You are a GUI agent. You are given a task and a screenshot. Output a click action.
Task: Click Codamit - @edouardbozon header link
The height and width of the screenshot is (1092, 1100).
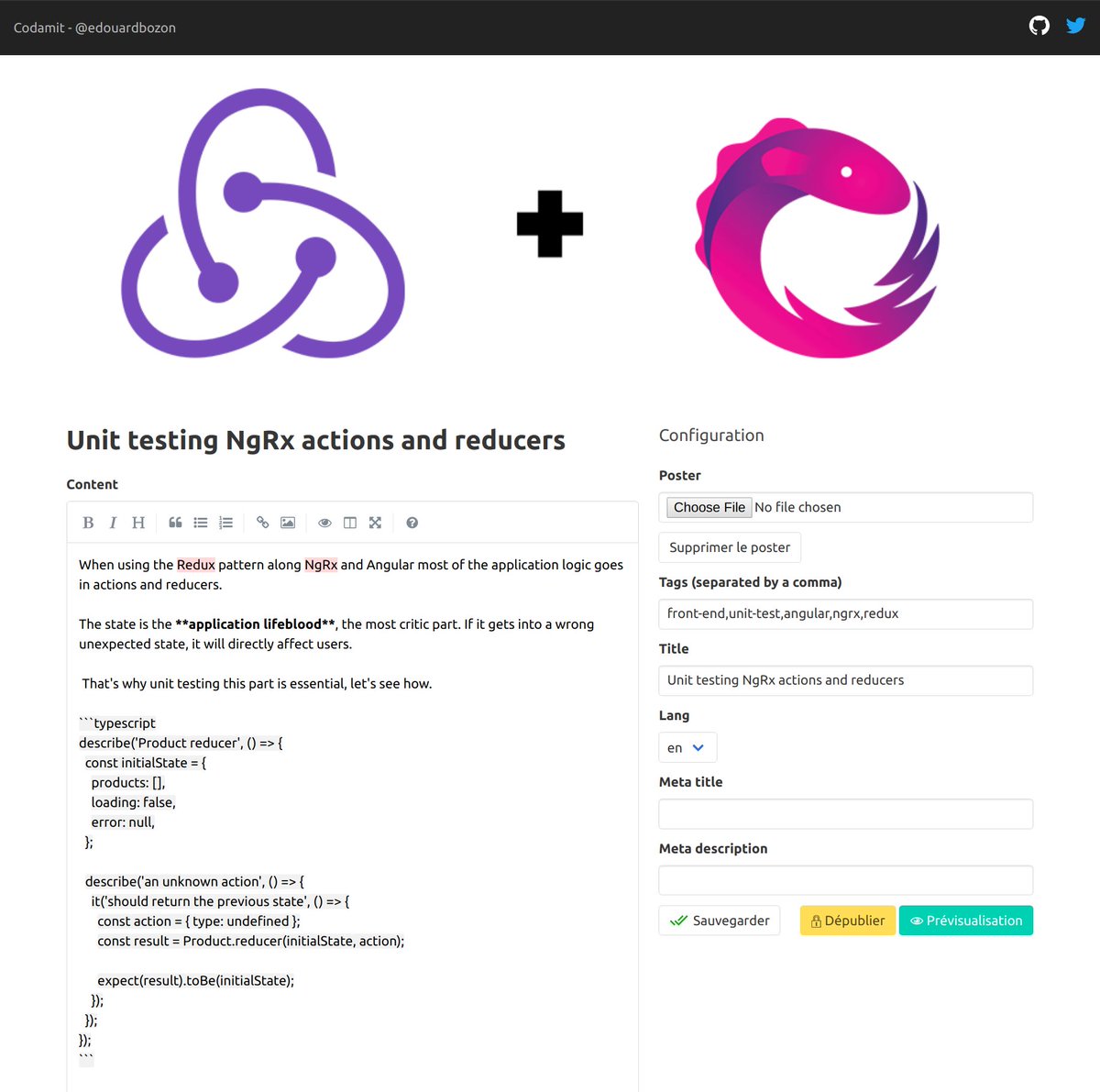[x=94, y=28]
